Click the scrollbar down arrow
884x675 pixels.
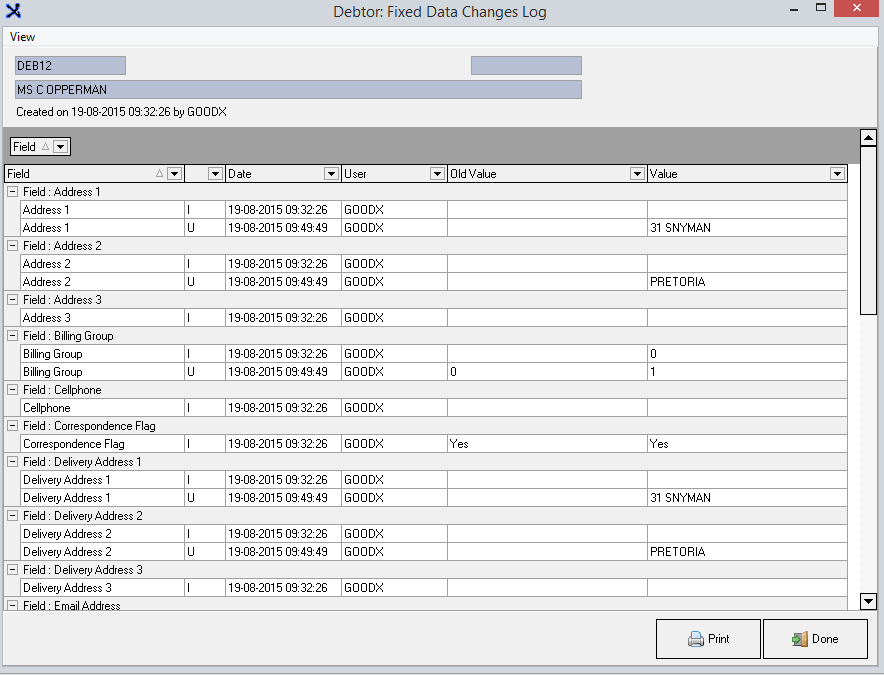pyautogui.click(x=868, y=601)
